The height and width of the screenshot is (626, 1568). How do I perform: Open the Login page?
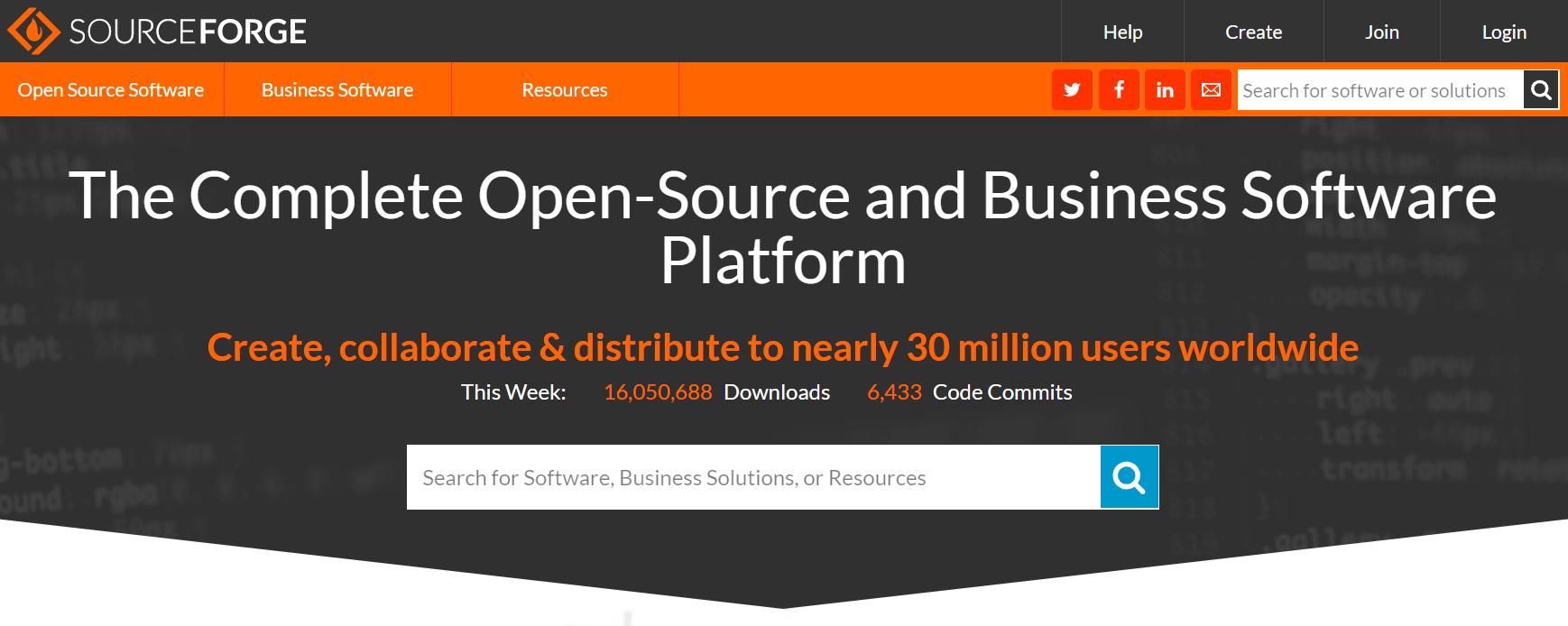(1504, 32)
